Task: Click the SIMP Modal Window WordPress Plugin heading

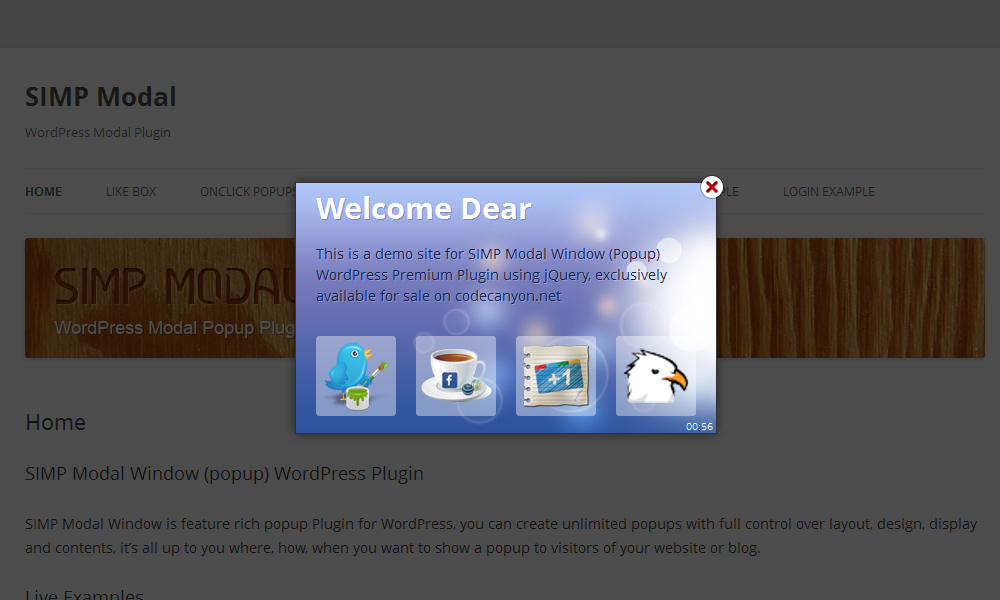Action: click(224, 474)
